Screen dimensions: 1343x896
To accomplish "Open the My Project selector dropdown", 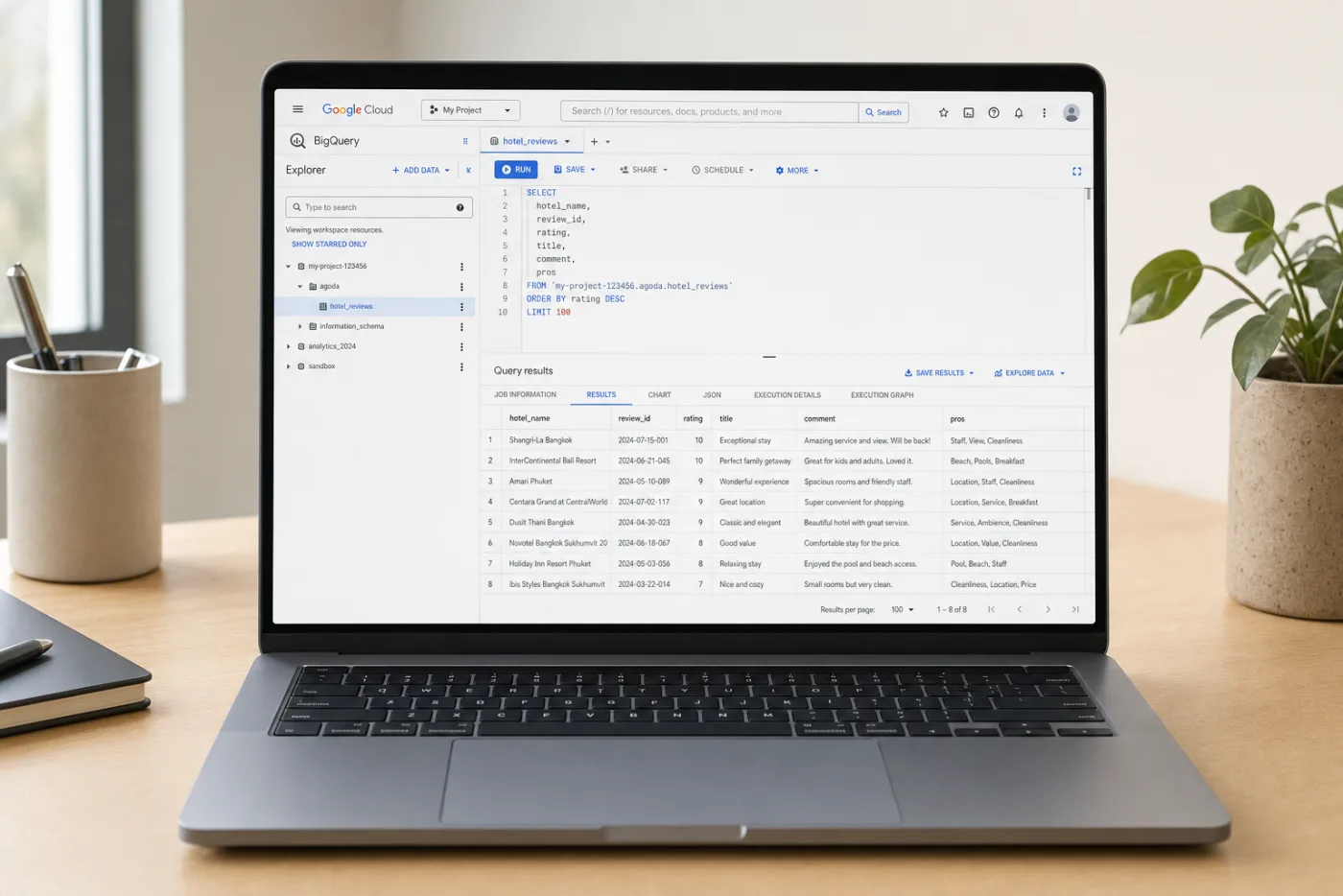I will (x=470, y=110).
